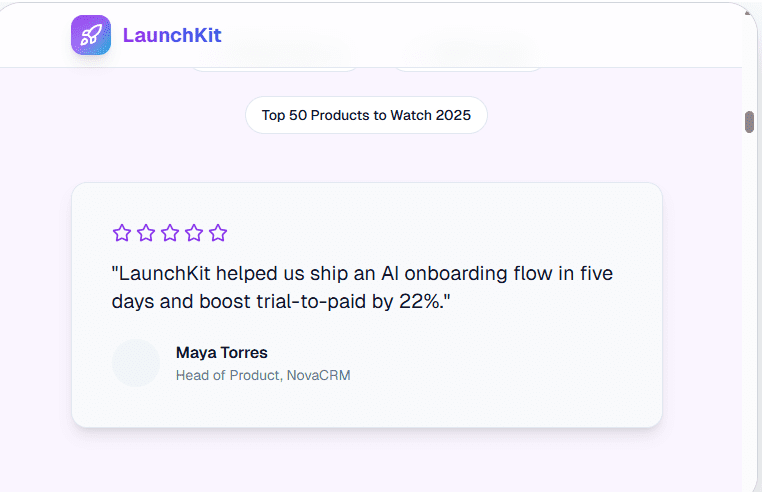Click the testimonial quote about AI onboarding
Image resolution: width=762 pixels, height=492 pixels.
tap(370, 287)
